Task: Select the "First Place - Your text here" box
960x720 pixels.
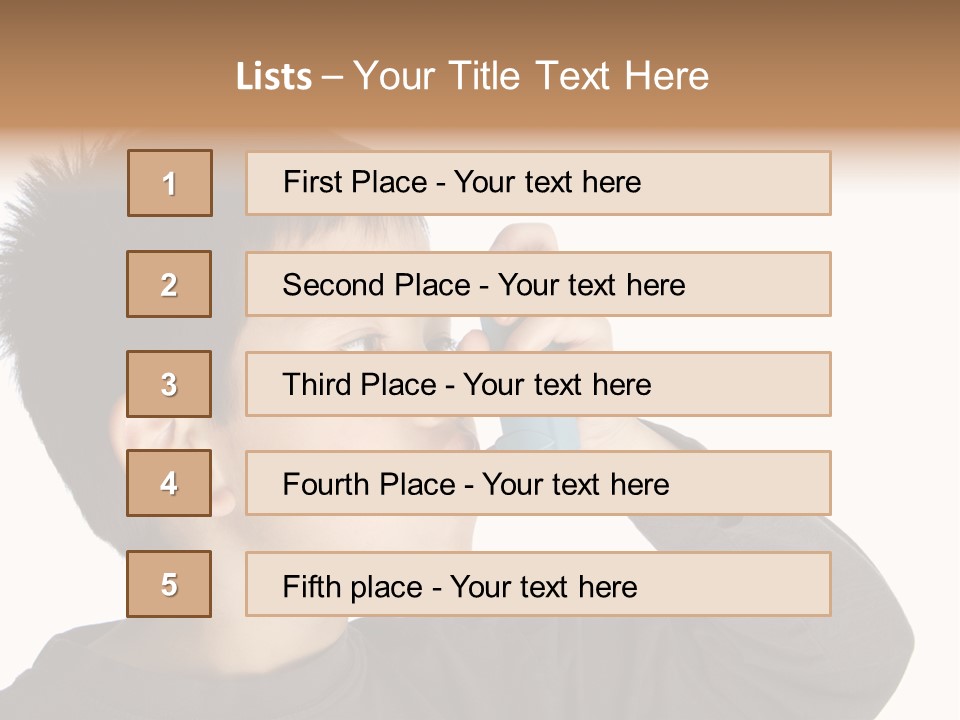Action: 538,183
